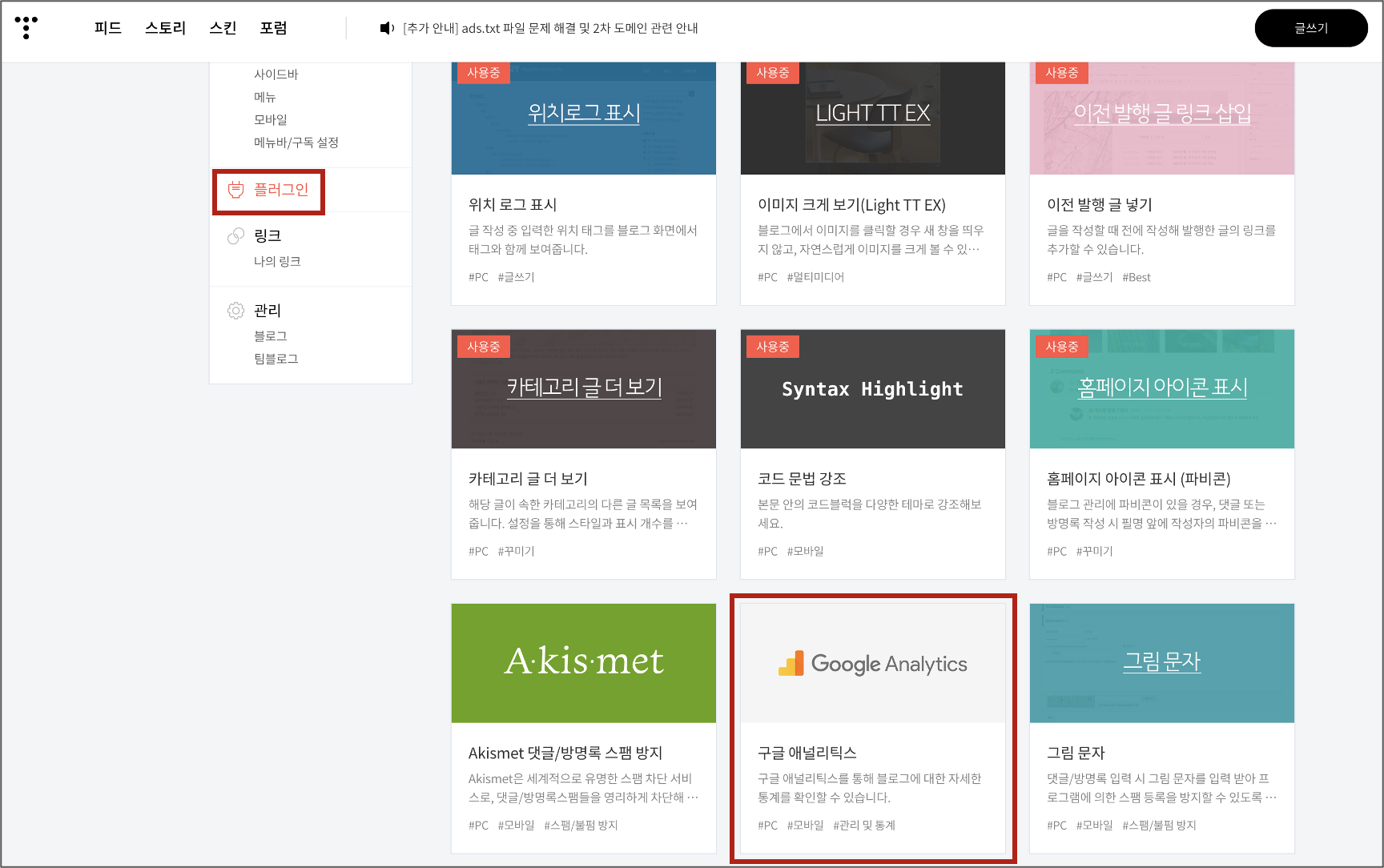The image size is (1384, 868).
Task: Open 메뉴바/구독 설정 settings
Action: (x=296, y=143)
